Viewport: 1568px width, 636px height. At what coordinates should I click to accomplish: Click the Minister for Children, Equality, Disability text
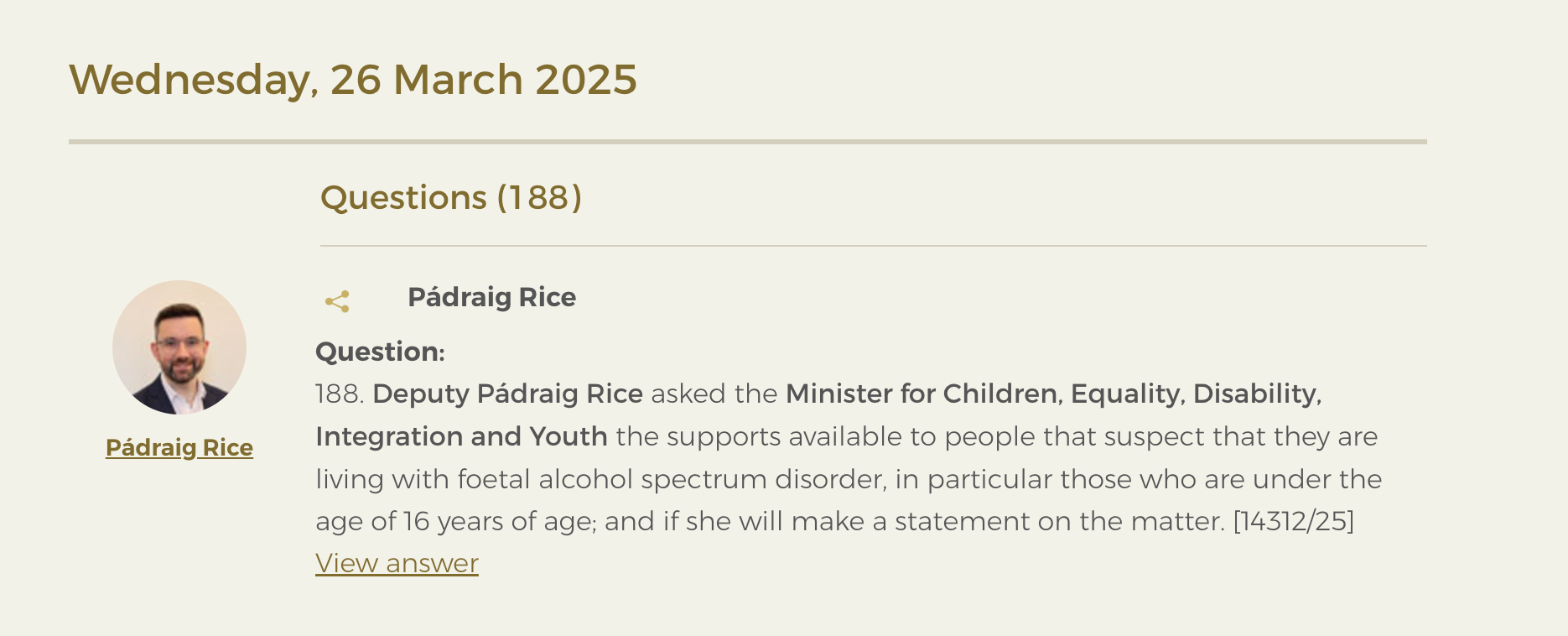[1053, 394]
